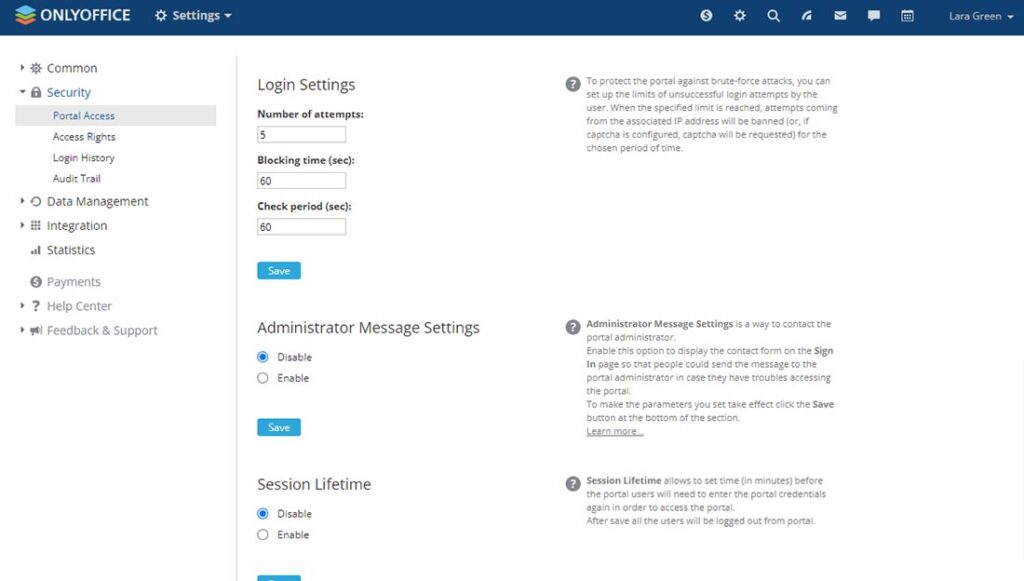
Task: Go to Statistics page
Action: click(x=71, y=250)
